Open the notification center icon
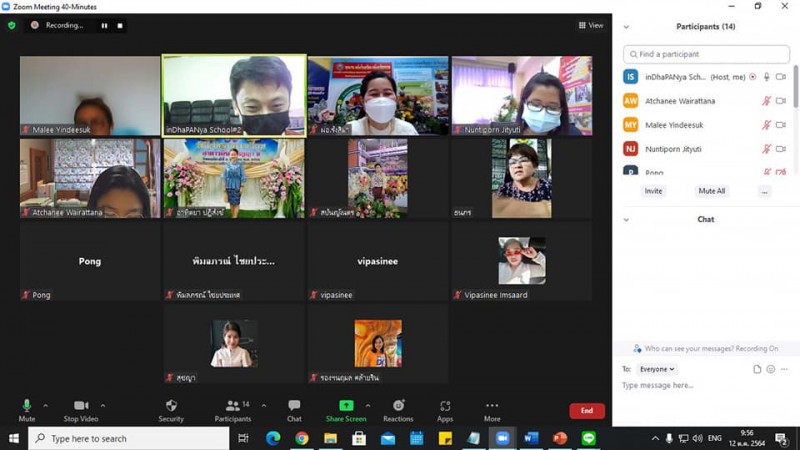800x450 pixels. 782,438
